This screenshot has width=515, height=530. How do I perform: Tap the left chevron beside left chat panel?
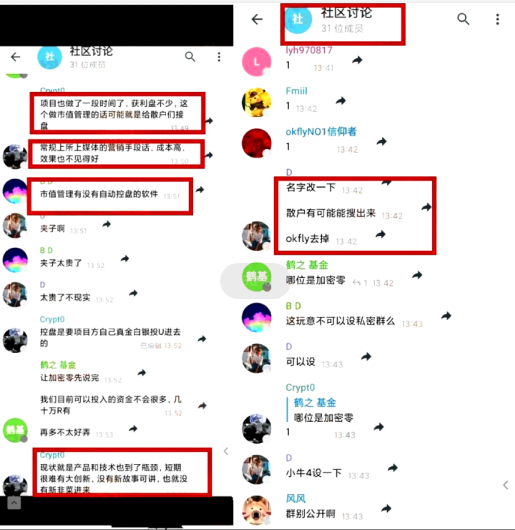click(x=226, y=451)
